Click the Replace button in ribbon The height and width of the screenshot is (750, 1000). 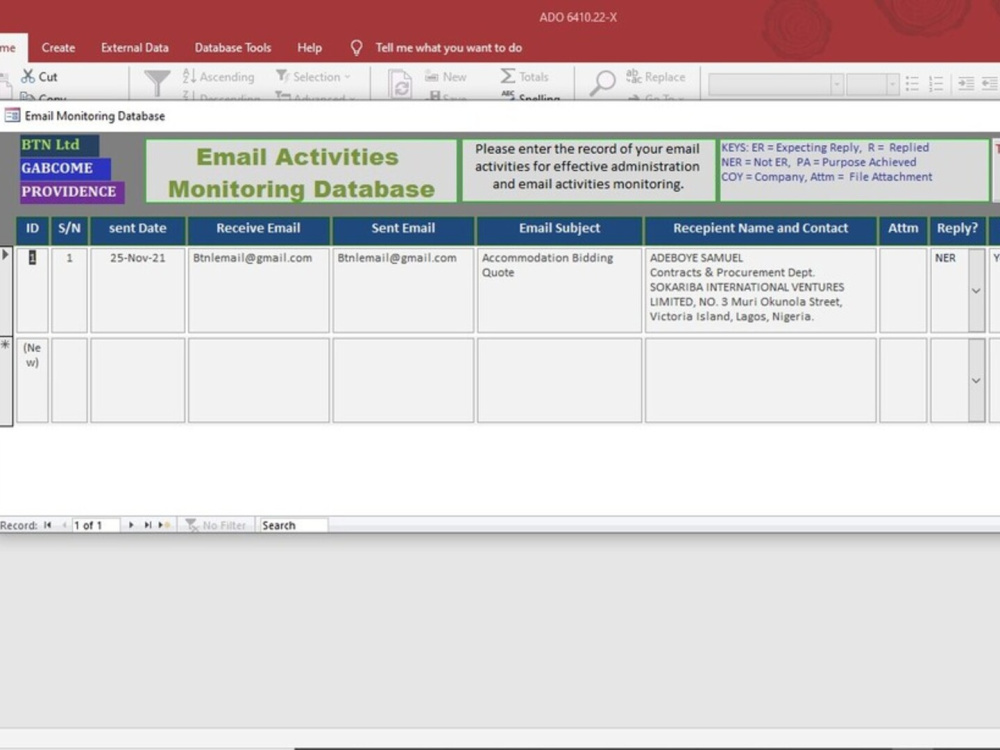pyautogui.click(x=656, y=77)
